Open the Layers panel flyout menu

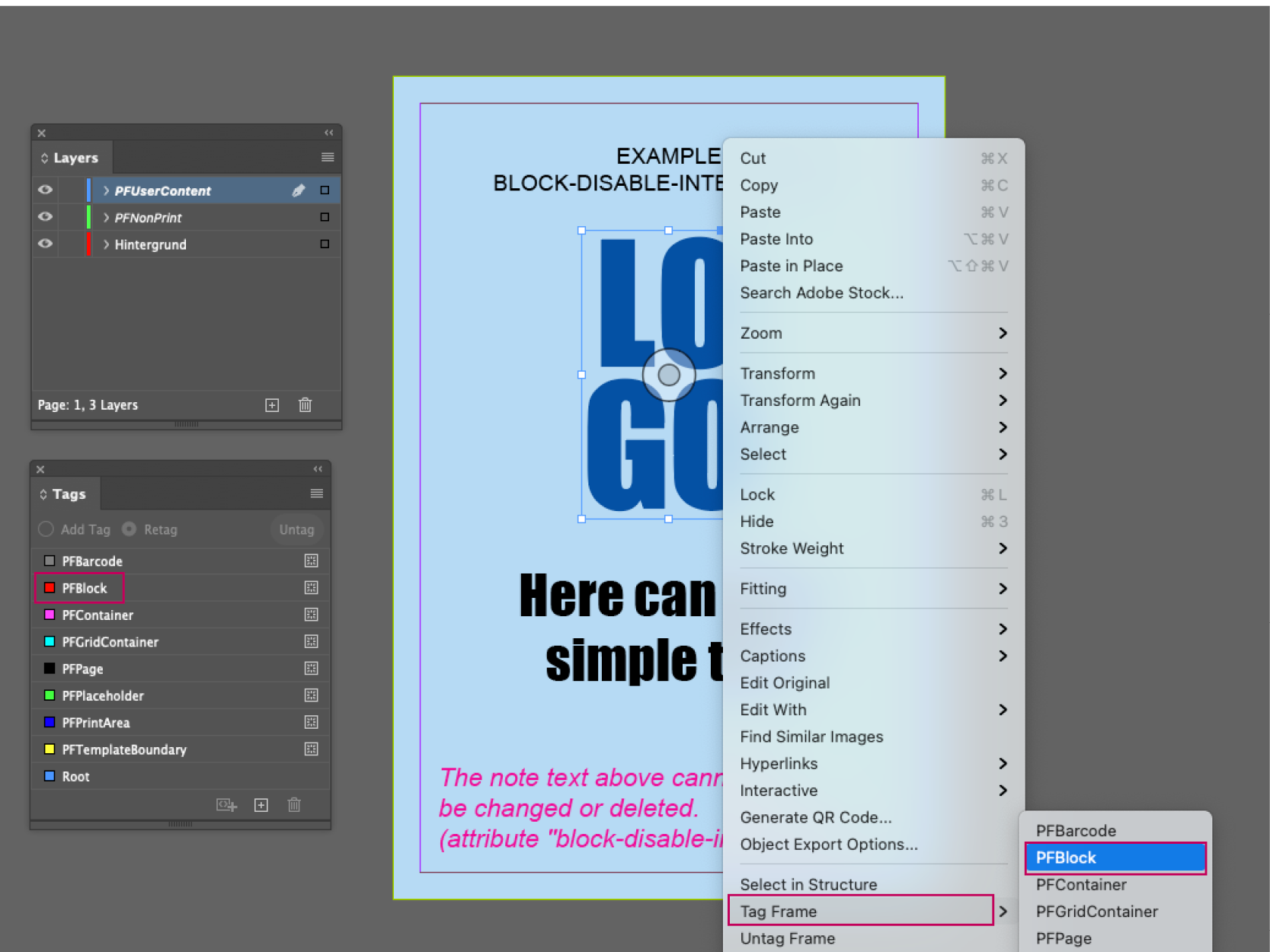tap(328, 158)
